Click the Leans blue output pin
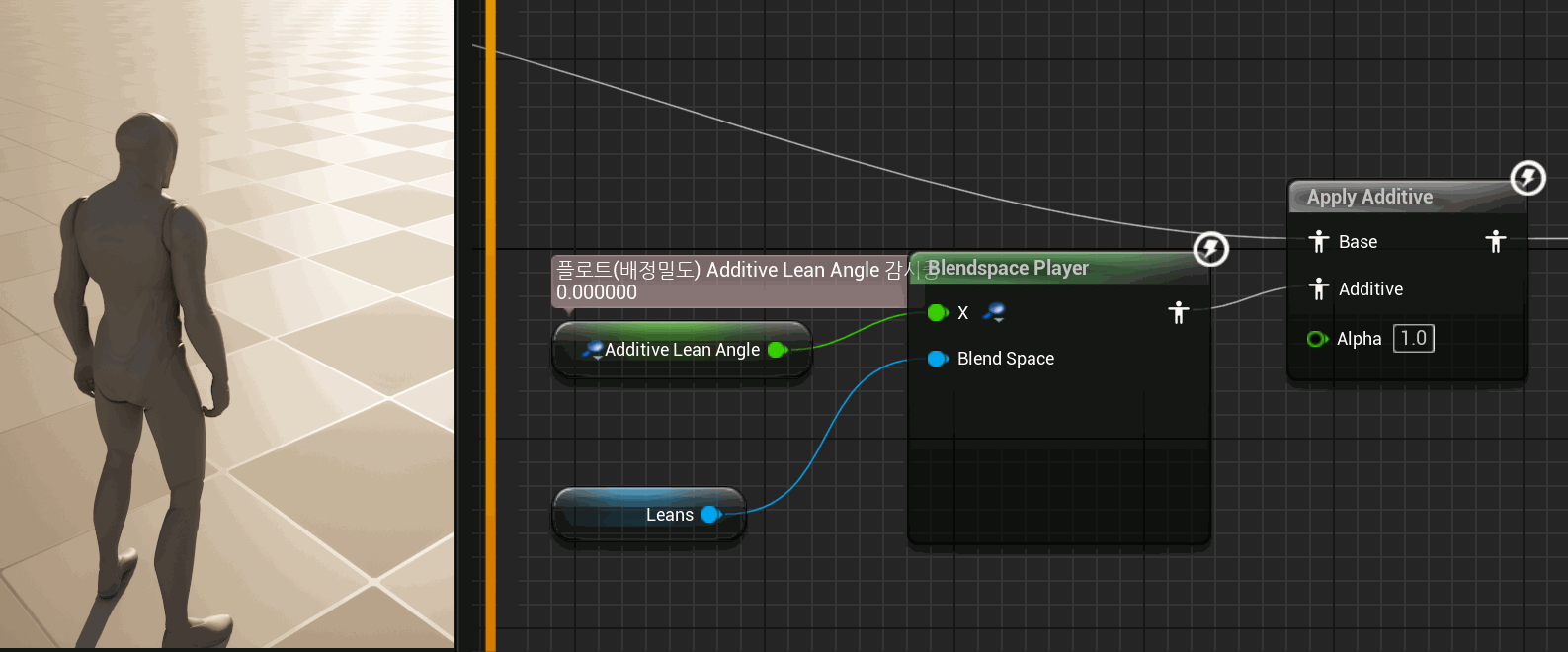Viewport: 1568px width, 652px height. (711, 515)
